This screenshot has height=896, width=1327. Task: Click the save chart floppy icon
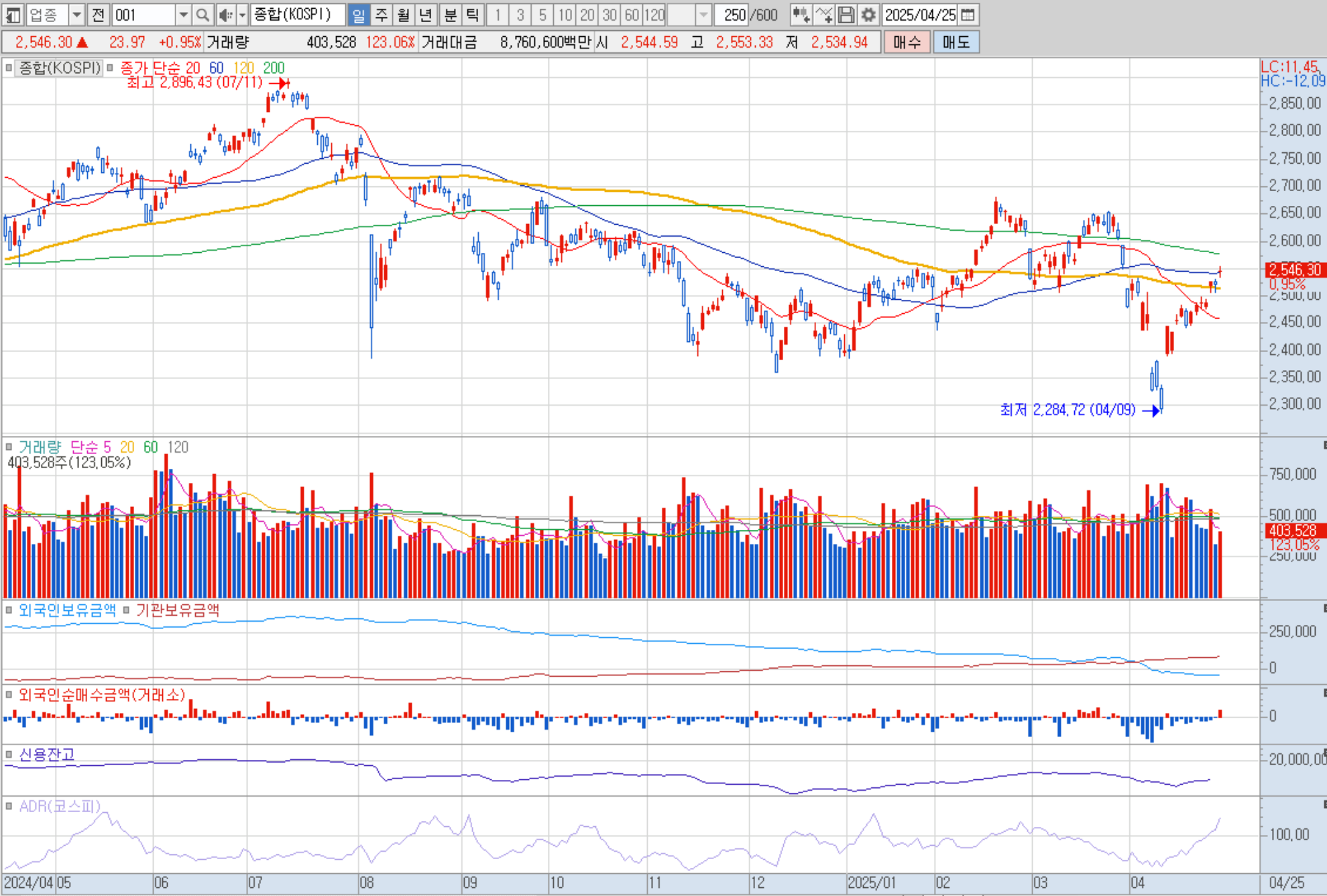click(846, 15)
